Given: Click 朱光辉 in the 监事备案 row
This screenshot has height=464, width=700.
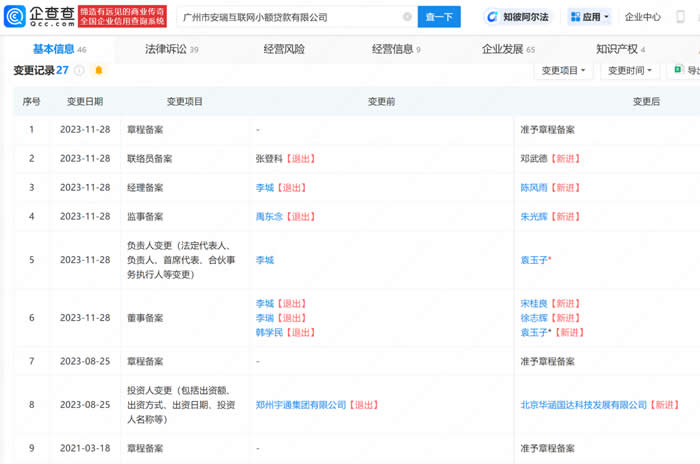Looking at the screenshot, I should click(534, 217).
